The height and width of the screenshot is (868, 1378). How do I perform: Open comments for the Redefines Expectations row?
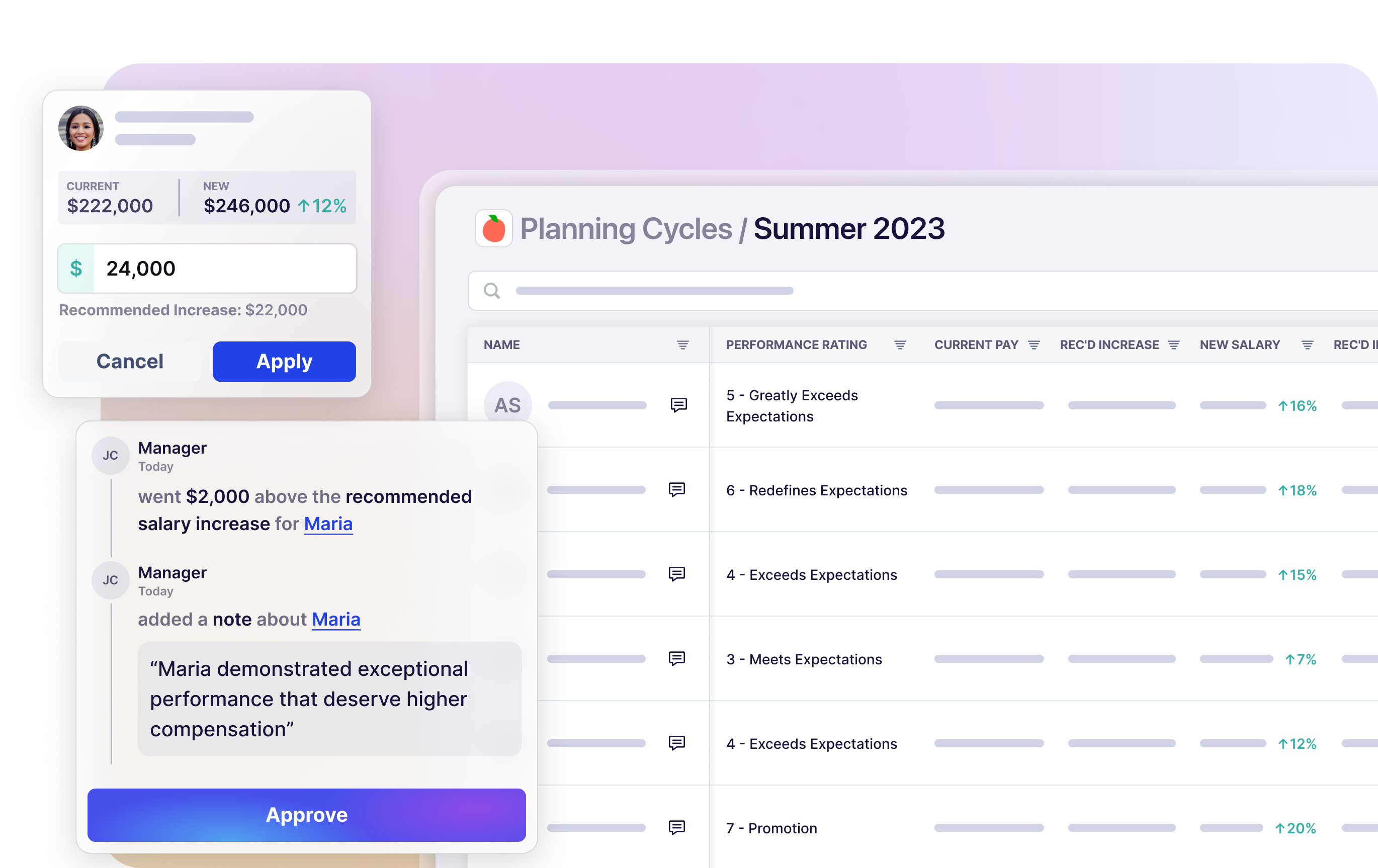[676, 490]
